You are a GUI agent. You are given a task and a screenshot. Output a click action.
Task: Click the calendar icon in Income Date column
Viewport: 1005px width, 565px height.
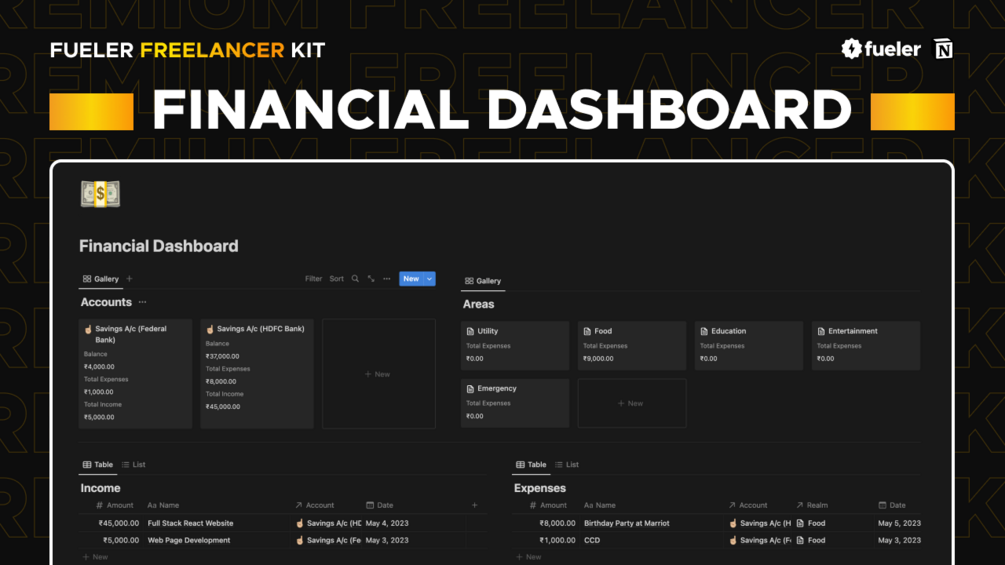click(370, 505)
